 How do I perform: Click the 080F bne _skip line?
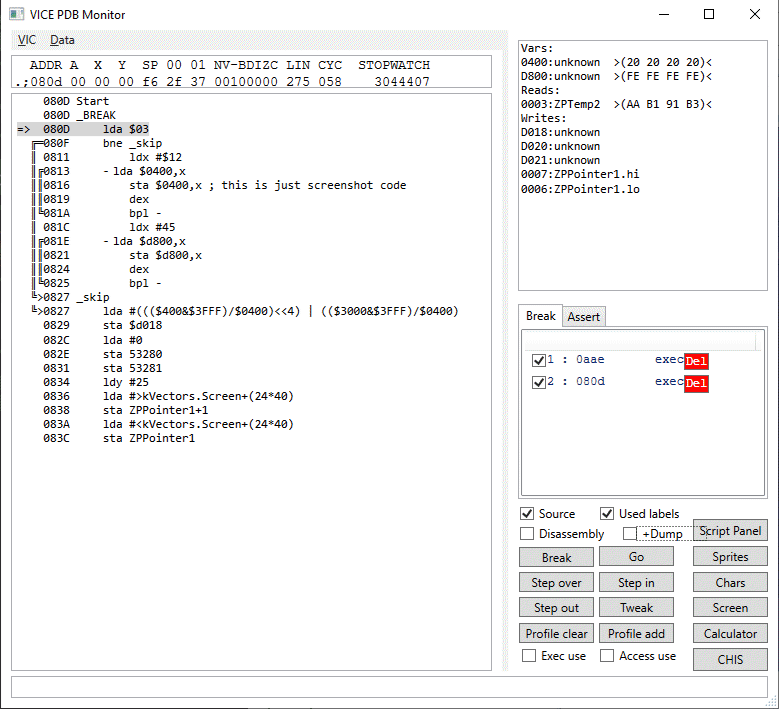tap(97, 143)
